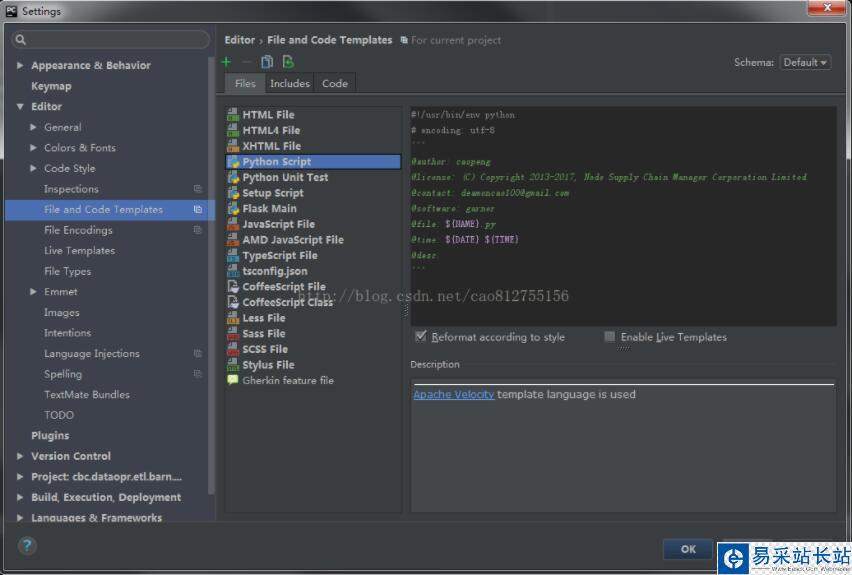Enable Live Templates checkbox

[610, 337]
